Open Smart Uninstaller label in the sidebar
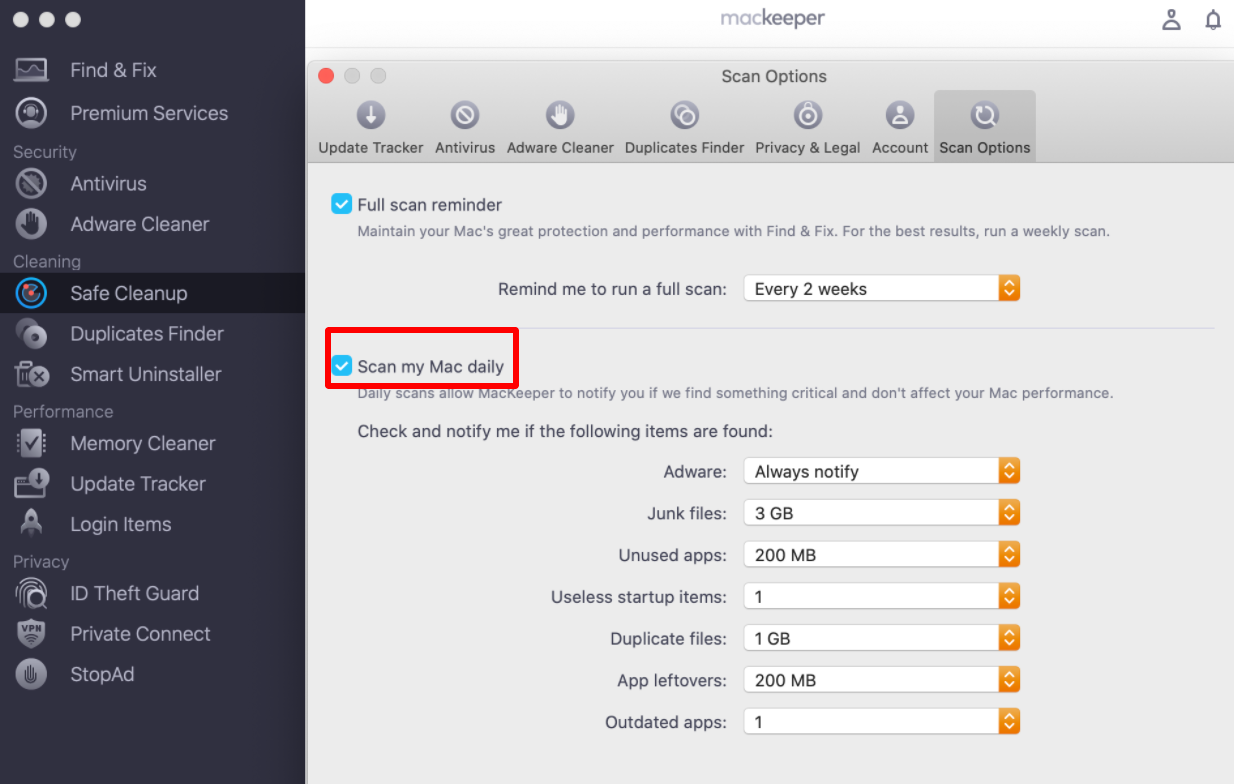This screenshot has height=784, width=1234. pyautogui.click(x=146, y=374)
